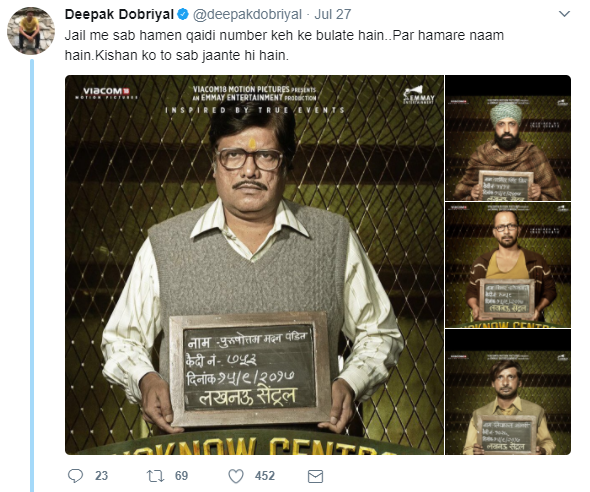
Task: Like the tweet with the heart icon
Action: 236,476
